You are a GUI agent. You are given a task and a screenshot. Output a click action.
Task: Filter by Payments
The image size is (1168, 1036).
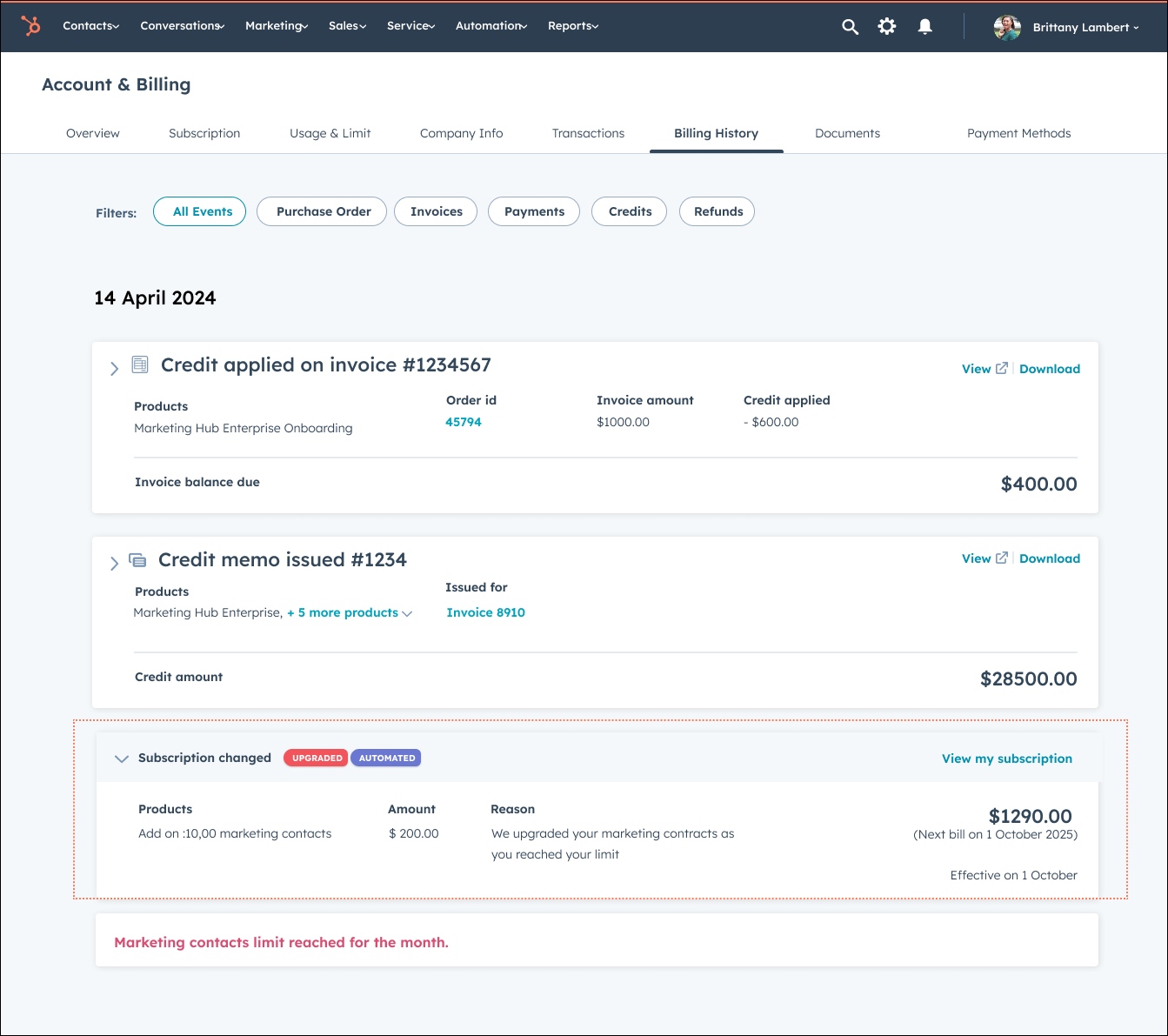coord(534,211)
